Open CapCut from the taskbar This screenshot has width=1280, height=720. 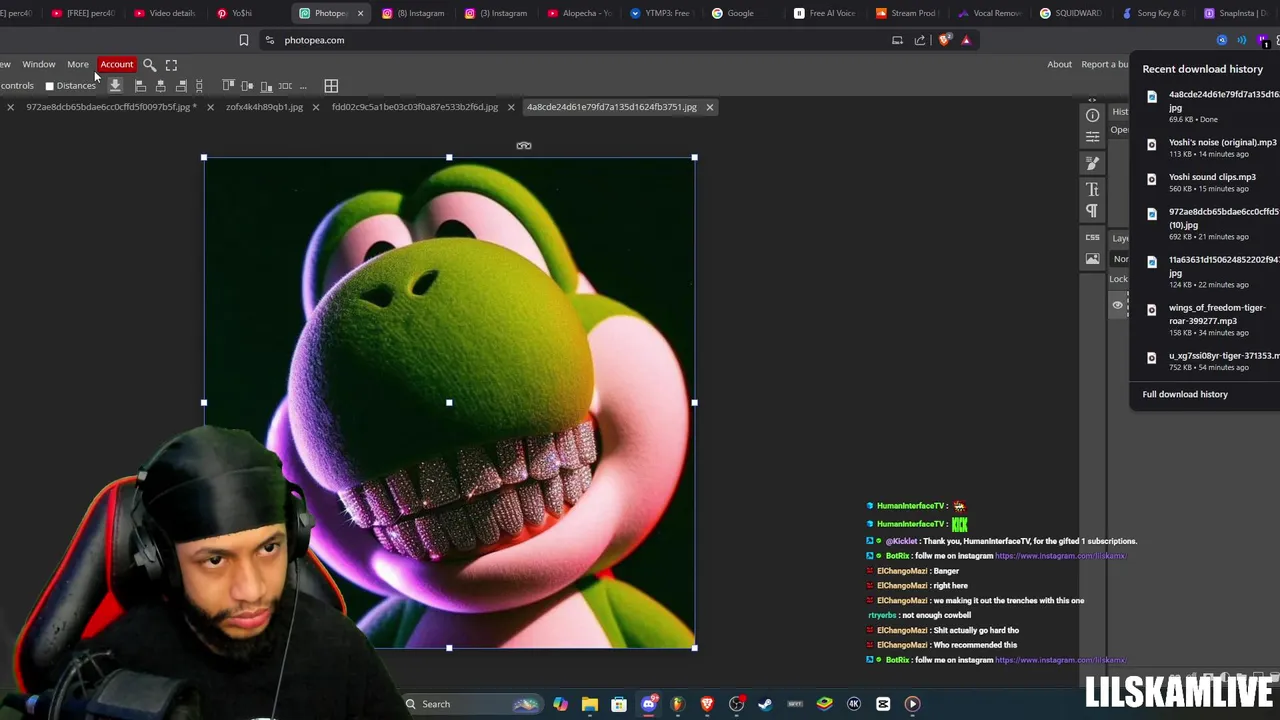[883, 704]
